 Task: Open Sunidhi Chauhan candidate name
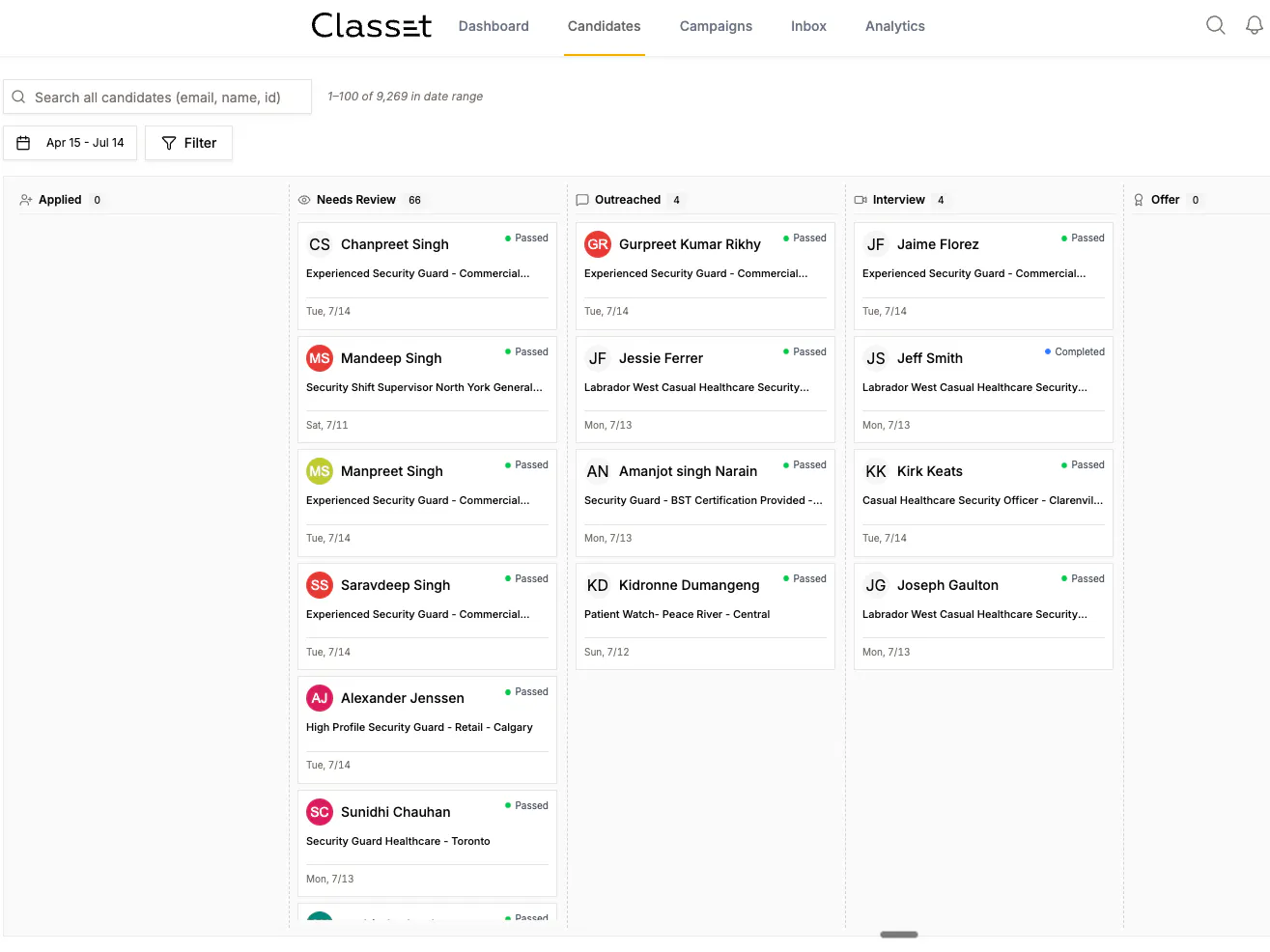tap(395, 812)
